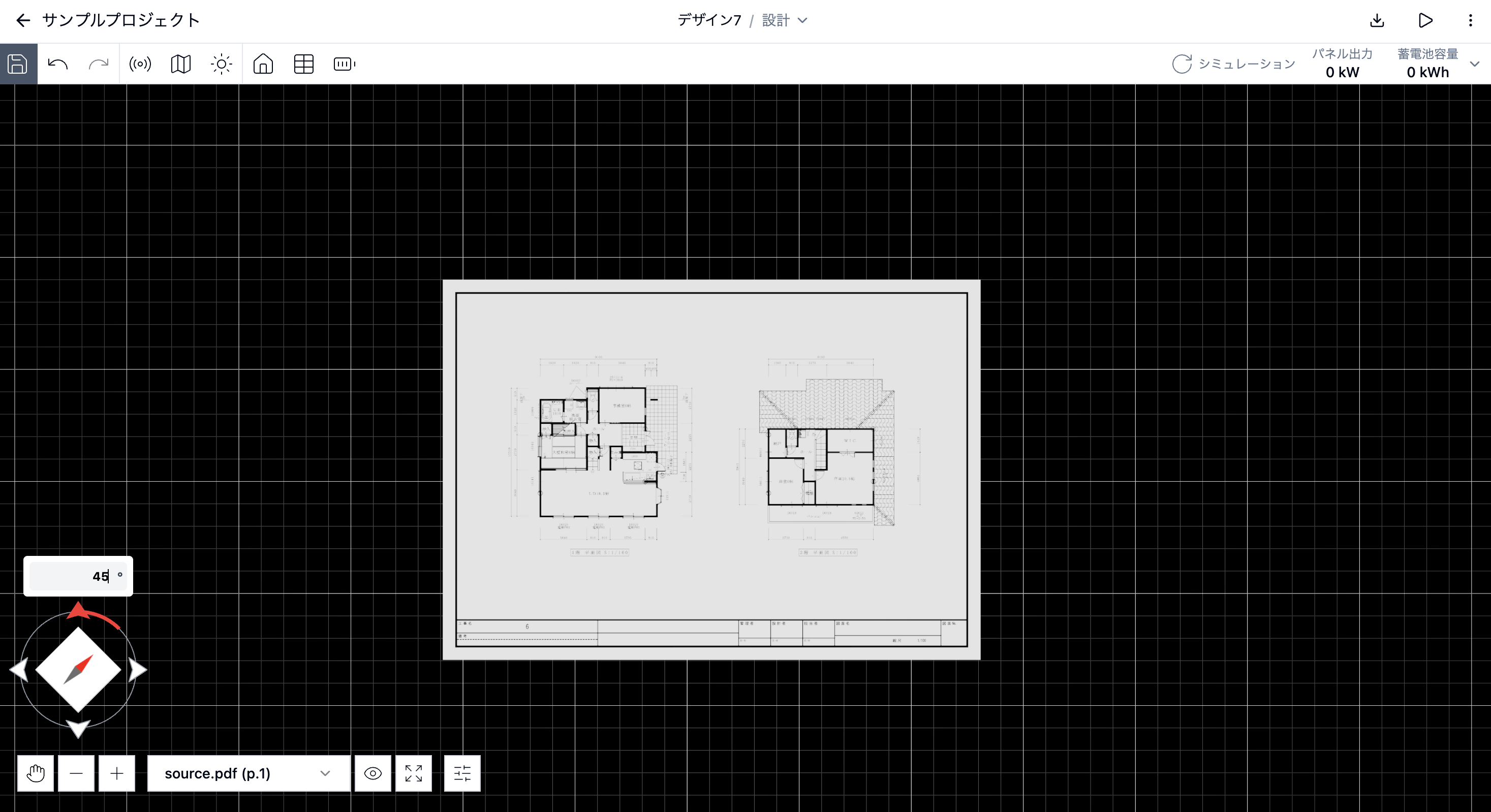Run the シミュレーション refresh button
Screen dimensions: 1491x812
1233,64
